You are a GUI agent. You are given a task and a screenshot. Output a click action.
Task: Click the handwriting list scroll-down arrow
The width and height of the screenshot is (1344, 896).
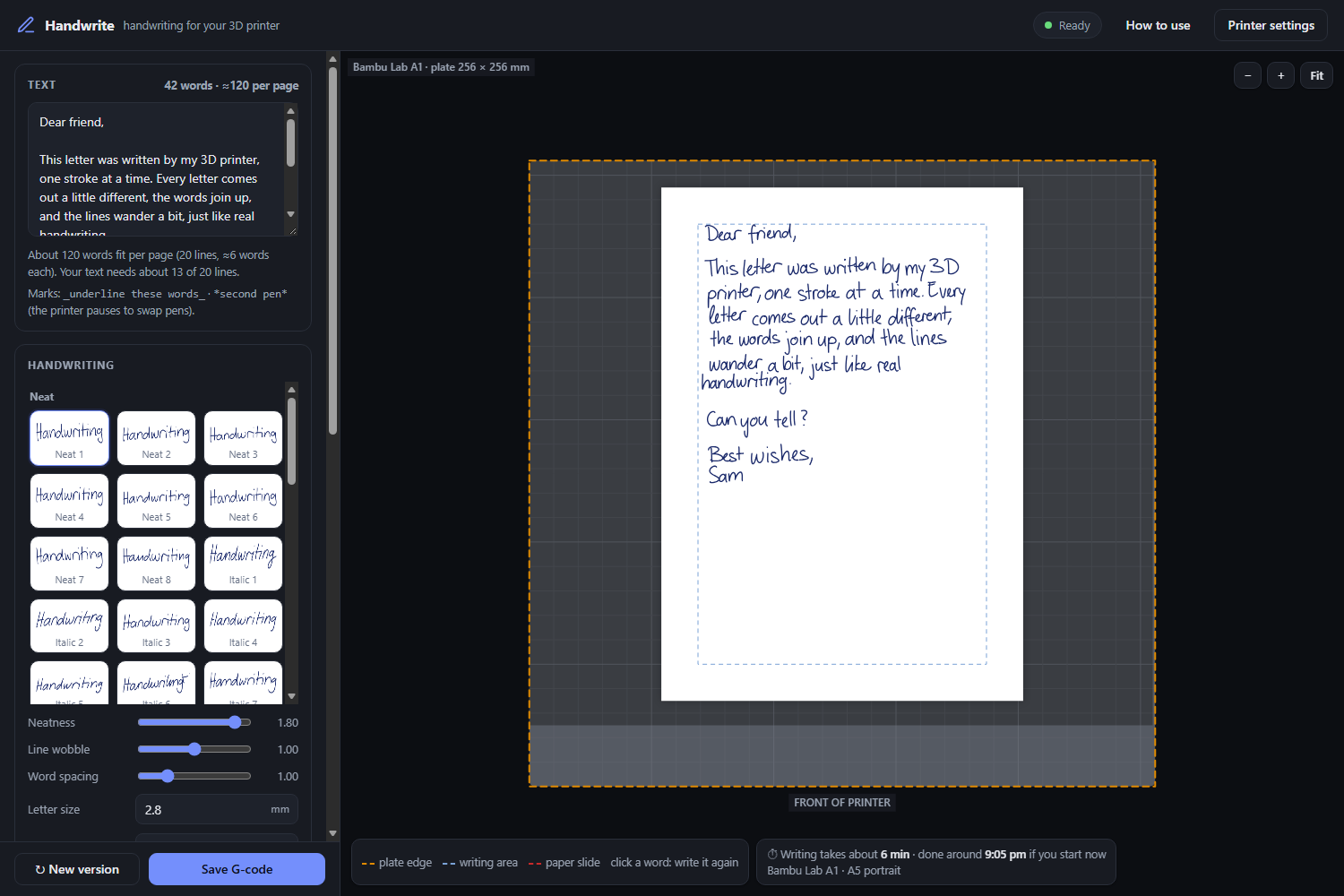291,696
